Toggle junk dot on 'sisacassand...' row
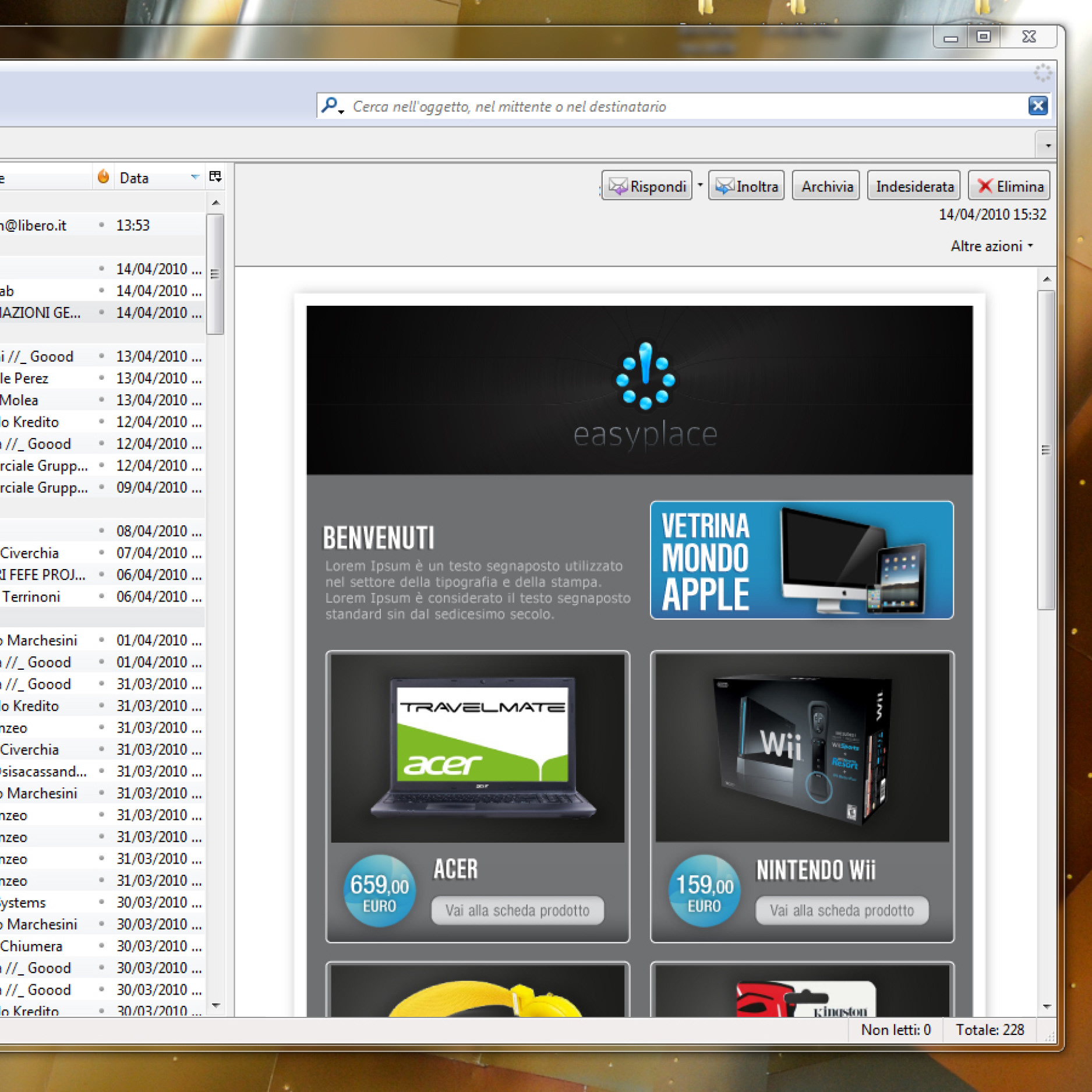This screenshot has height=1092, width=1092. 102,771
